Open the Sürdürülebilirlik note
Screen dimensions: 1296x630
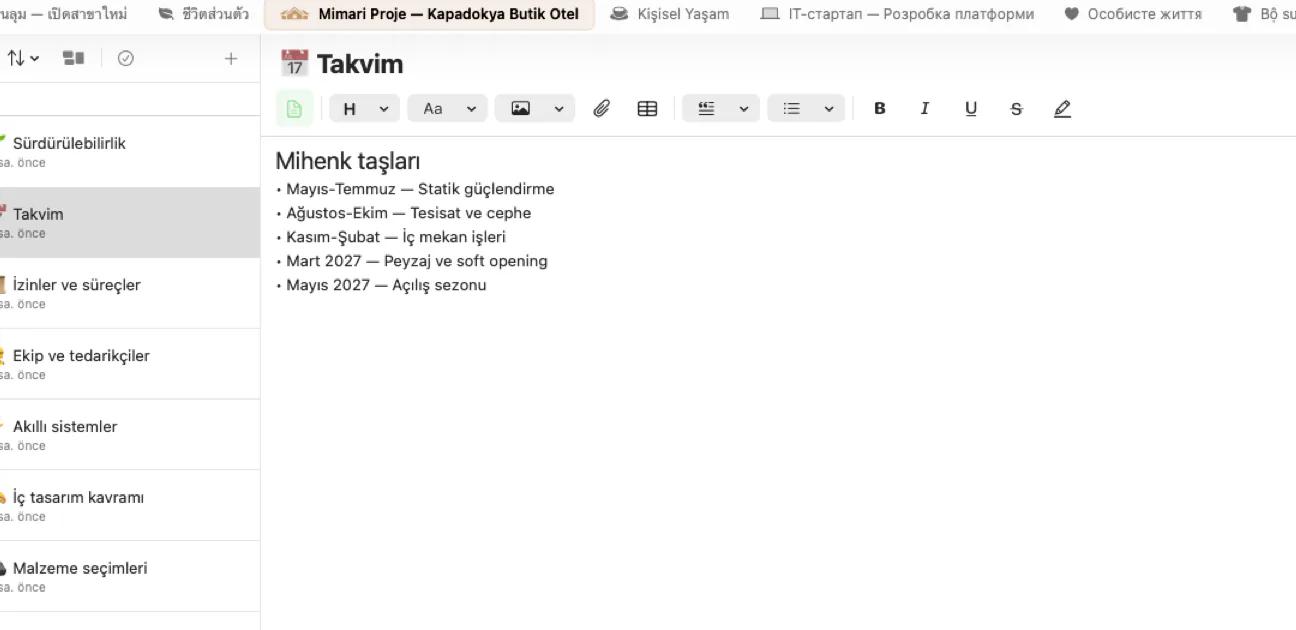coord(130,152)
